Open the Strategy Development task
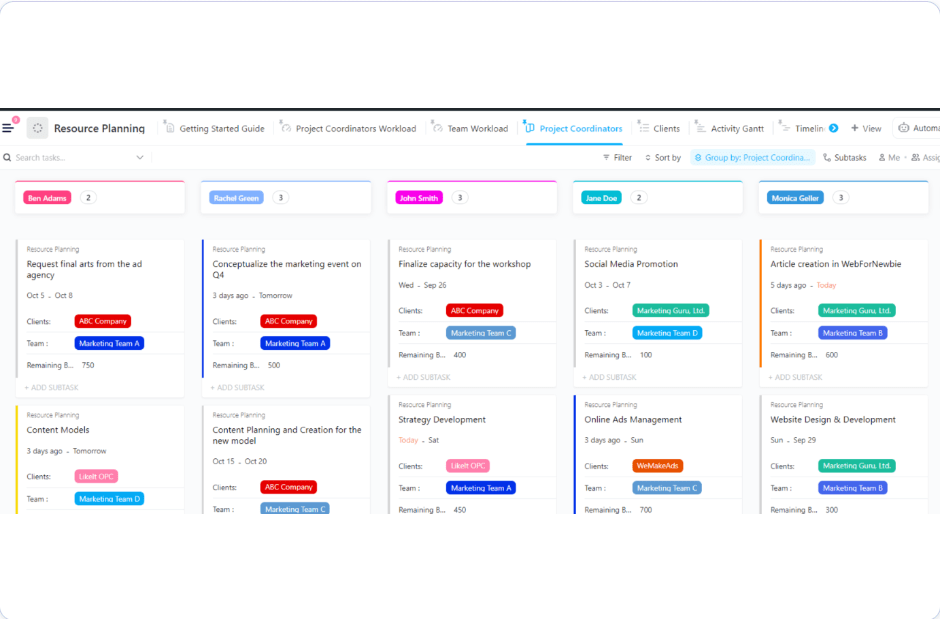This screenshot has height=619, width=940. click(442, 419)
